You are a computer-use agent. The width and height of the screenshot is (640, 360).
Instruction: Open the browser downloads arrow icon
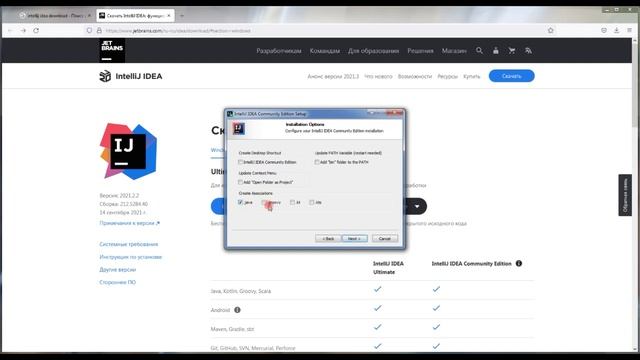(x=616, y=31)
